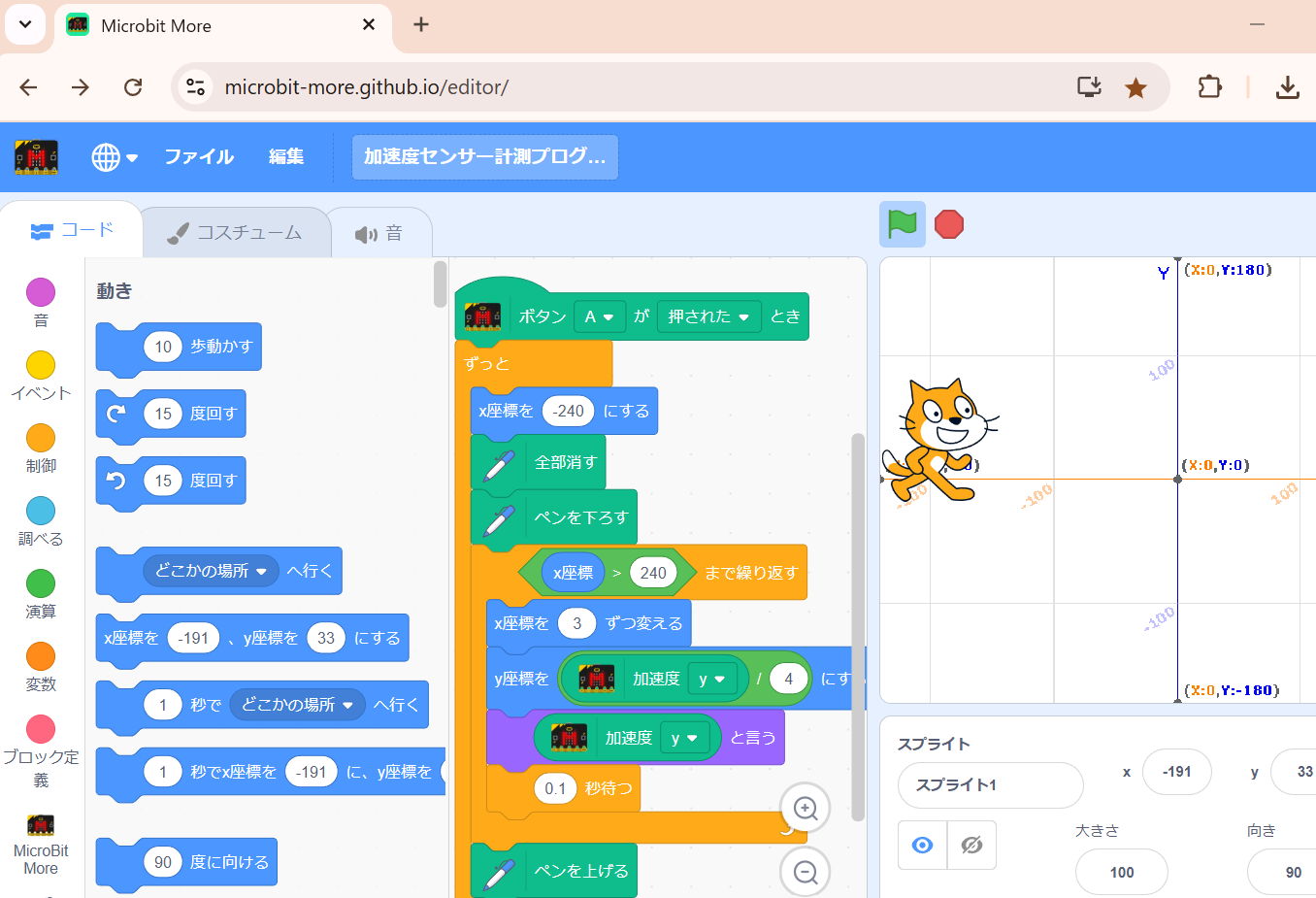Click the -240 value in x座標を block
Viewport: 1316px width, 898px height.
pos(568,411)
